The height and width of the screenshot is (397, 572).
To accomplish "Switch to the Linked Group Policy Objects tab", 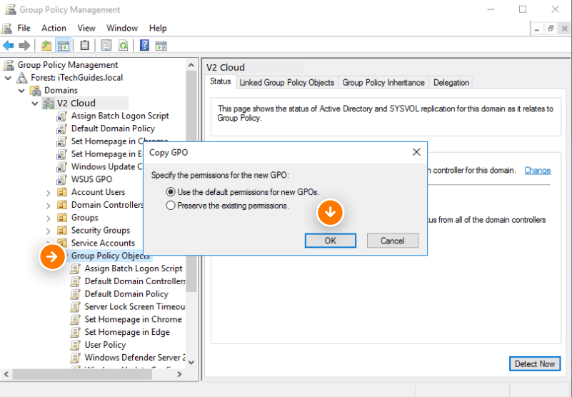I will [287, 82].
